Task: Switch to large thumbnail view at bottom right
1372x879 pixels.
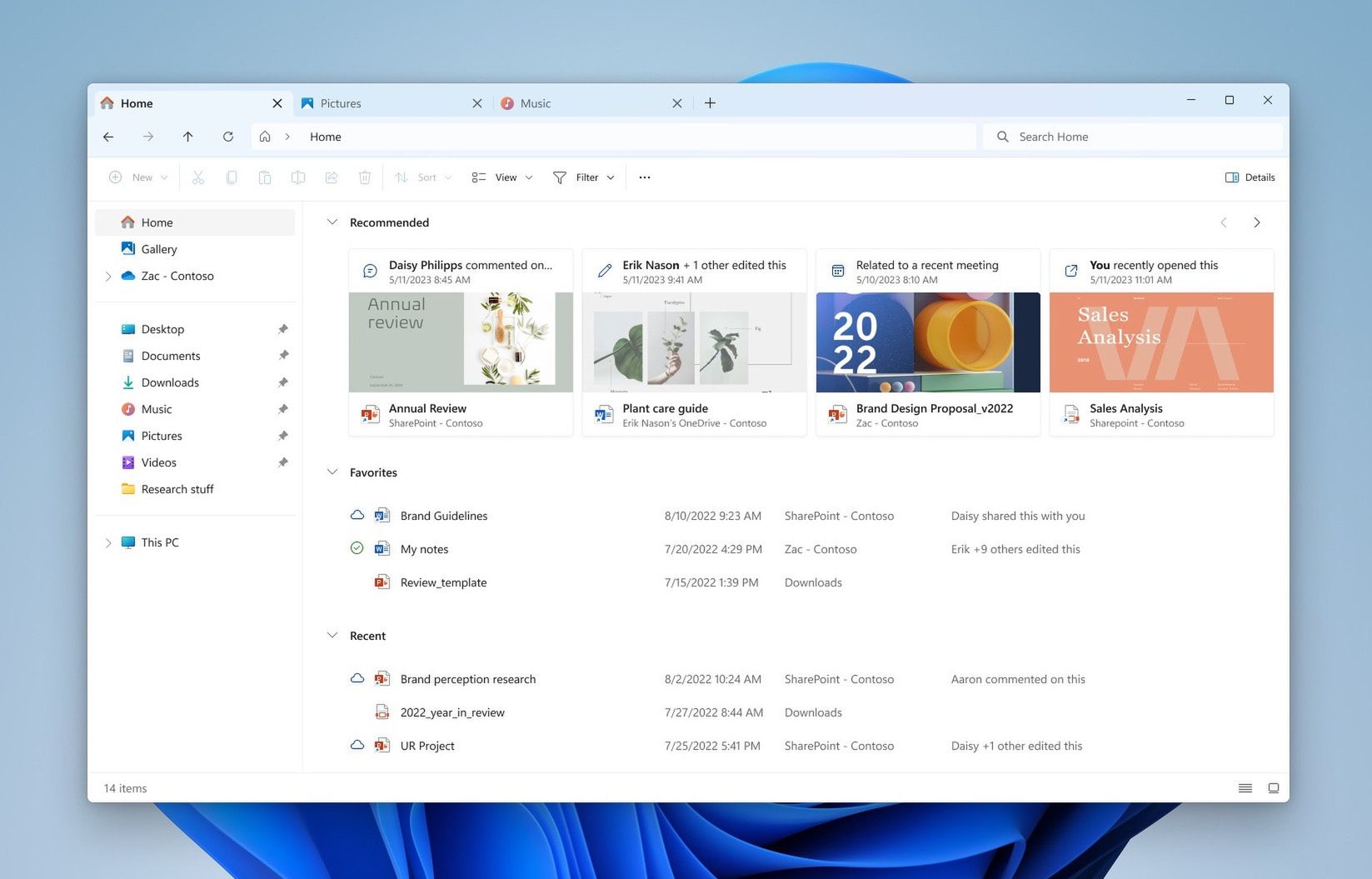Action: pyautogui.click(x=1274, y=787)
